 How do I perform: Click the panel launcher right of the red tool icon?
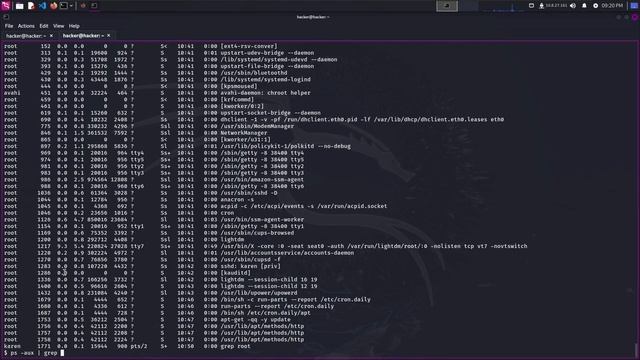94,6
